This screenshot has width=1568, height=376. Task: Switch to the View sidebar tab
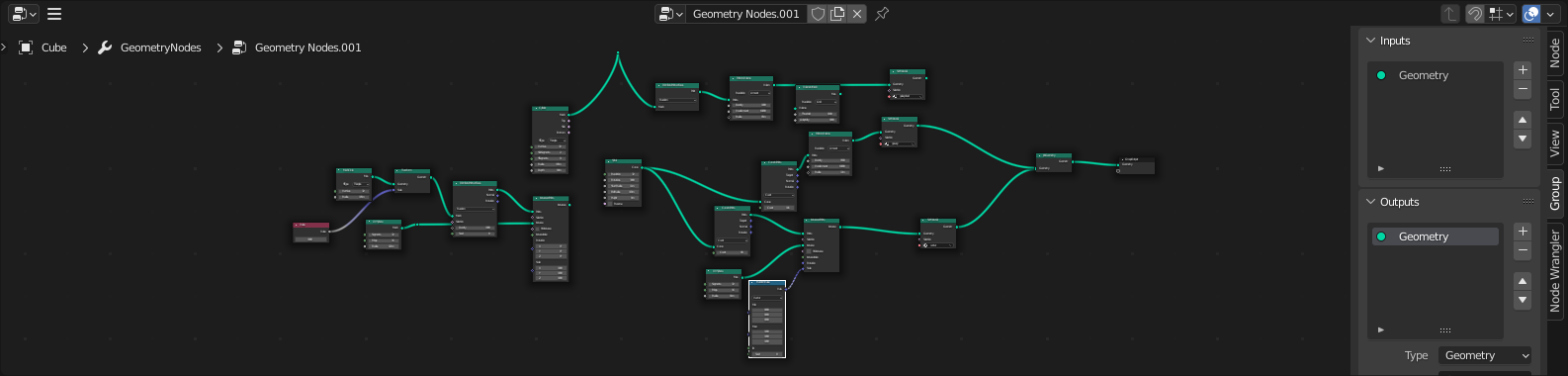tap(1555, 143)
